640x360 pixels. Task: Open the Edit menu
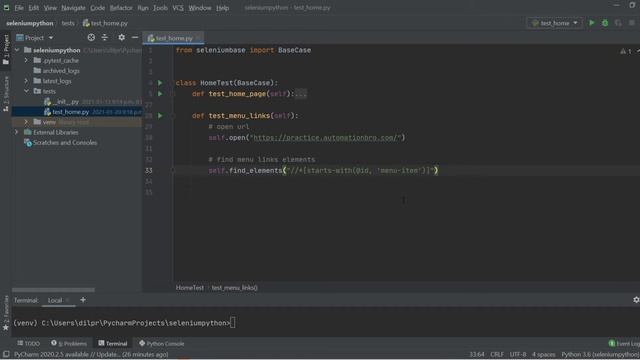33,8
